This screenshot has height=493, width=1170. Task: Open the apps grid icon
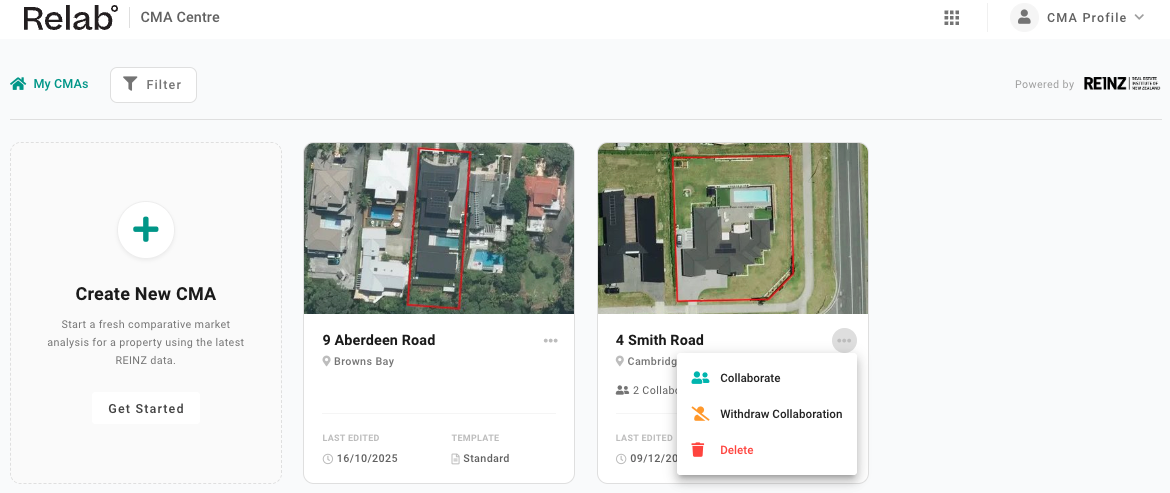tap(952, 18)
